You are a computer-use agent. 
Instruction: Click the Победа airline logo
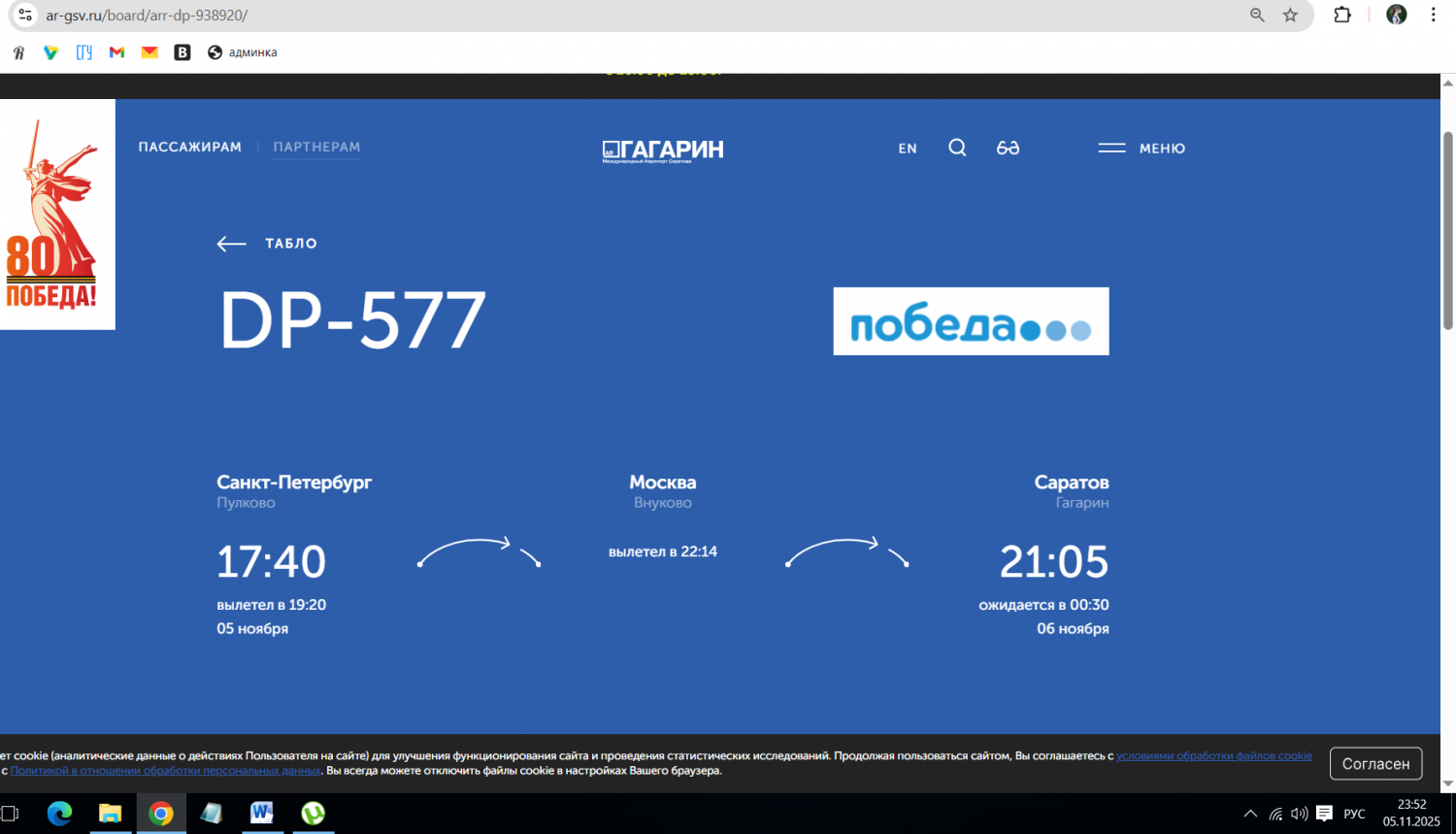pyautogui.click(x=971, y=321)
